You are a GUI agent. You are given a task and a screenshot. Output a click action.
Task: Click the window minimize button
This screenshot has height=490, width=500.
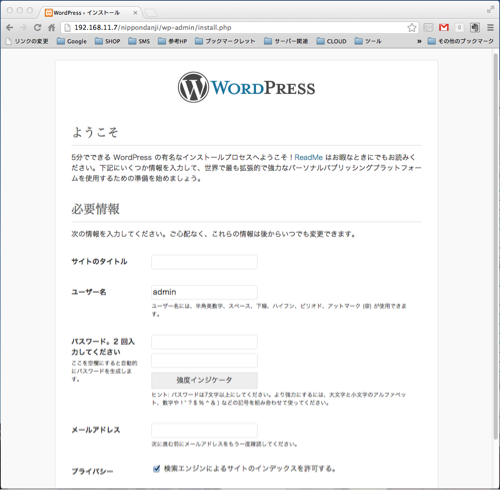pos(20,10)
